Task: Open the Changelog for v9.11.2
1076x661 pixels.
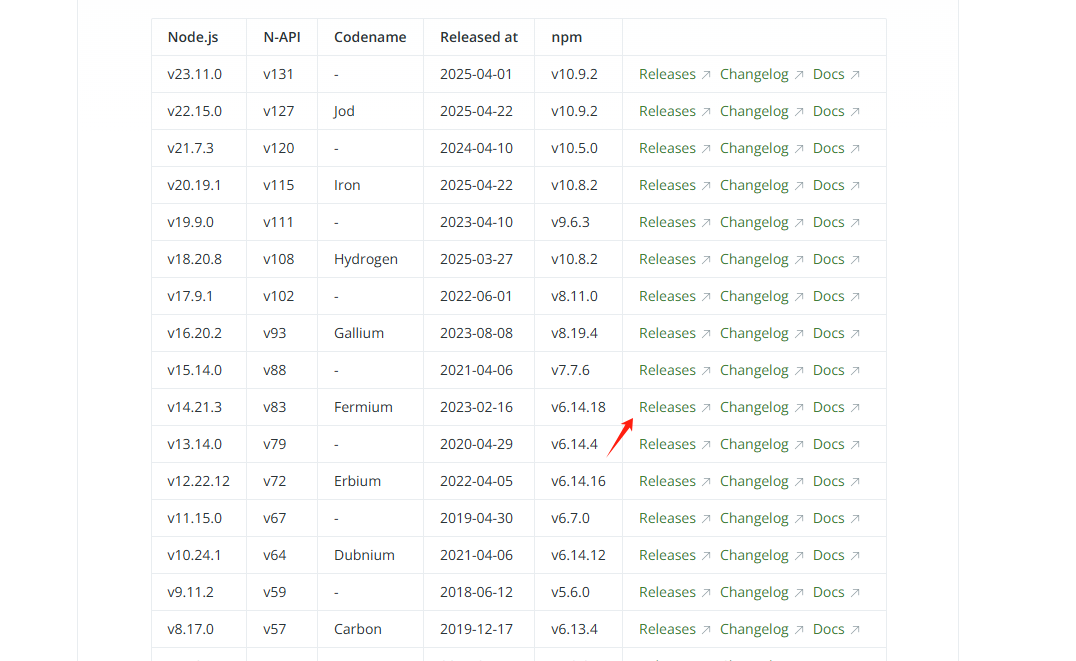Action: coord(755,591)
